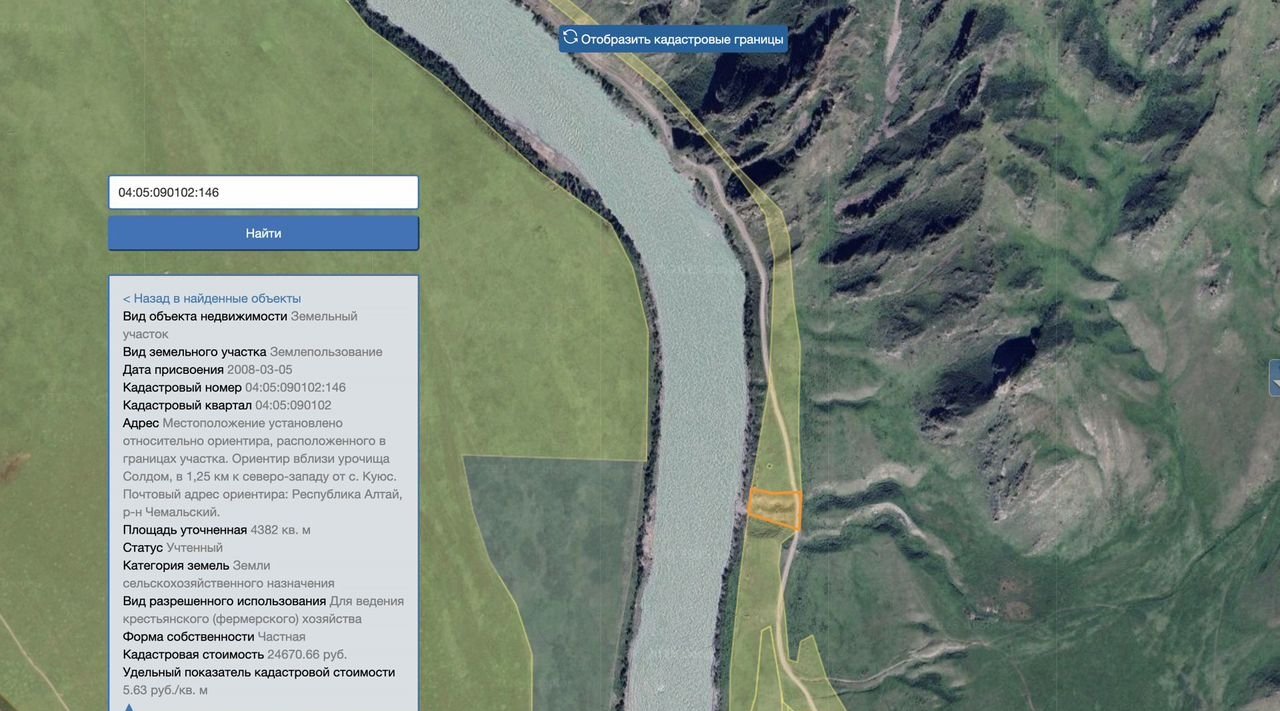
Task: Click the Статус value Учтенный
Action: point(195,548)
